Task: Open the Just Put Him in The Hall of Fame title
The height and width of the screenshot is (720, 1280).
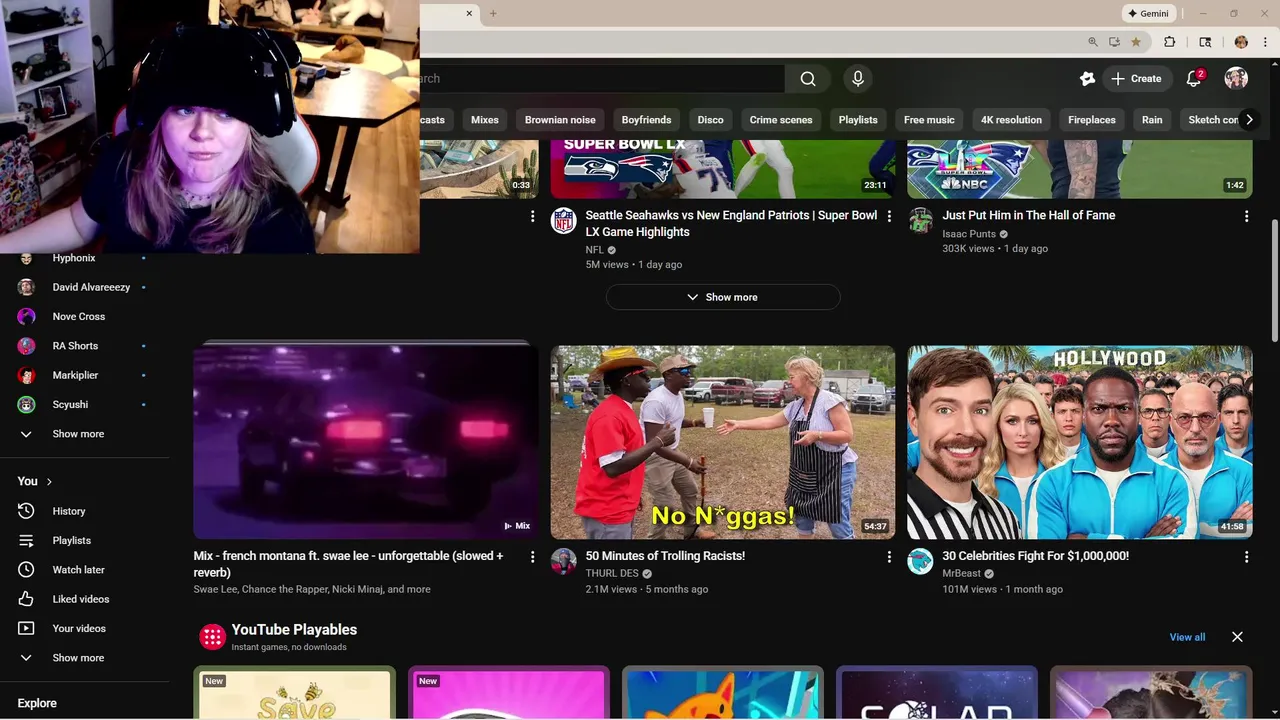Action: tap(1028, 215)
